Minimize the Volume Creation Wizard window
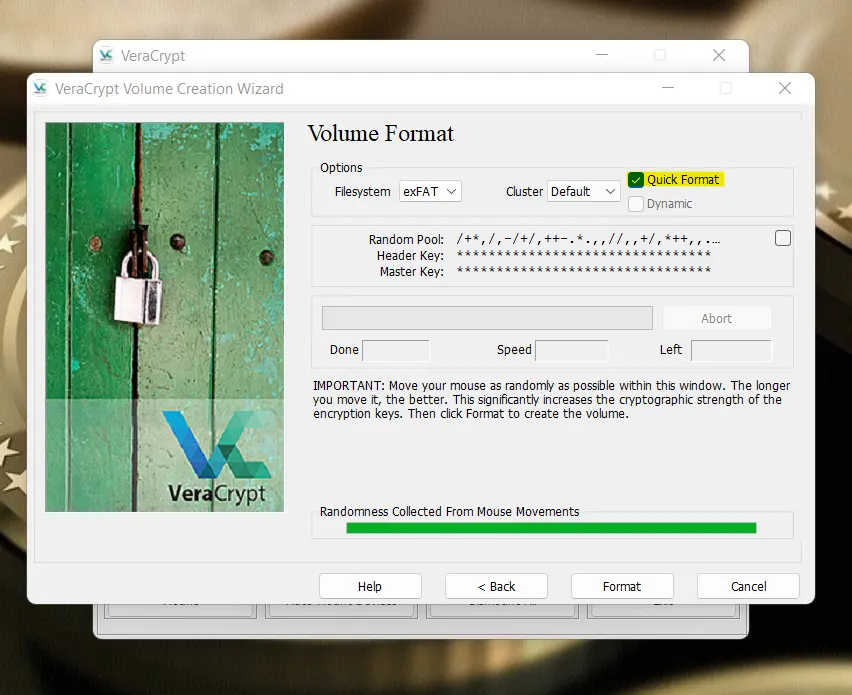Screen dimensions: 852x695 point(668,88)
